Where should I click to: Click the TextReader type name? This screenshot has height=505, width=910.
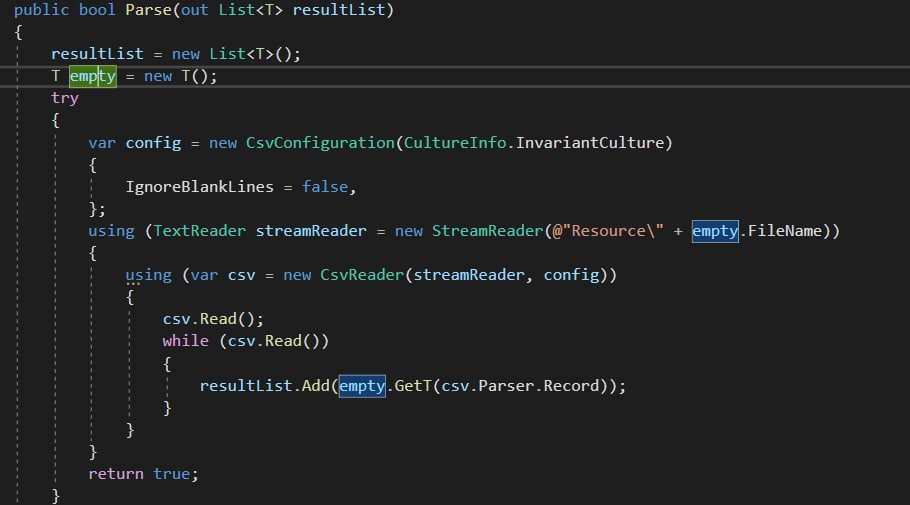coord(199,231)
